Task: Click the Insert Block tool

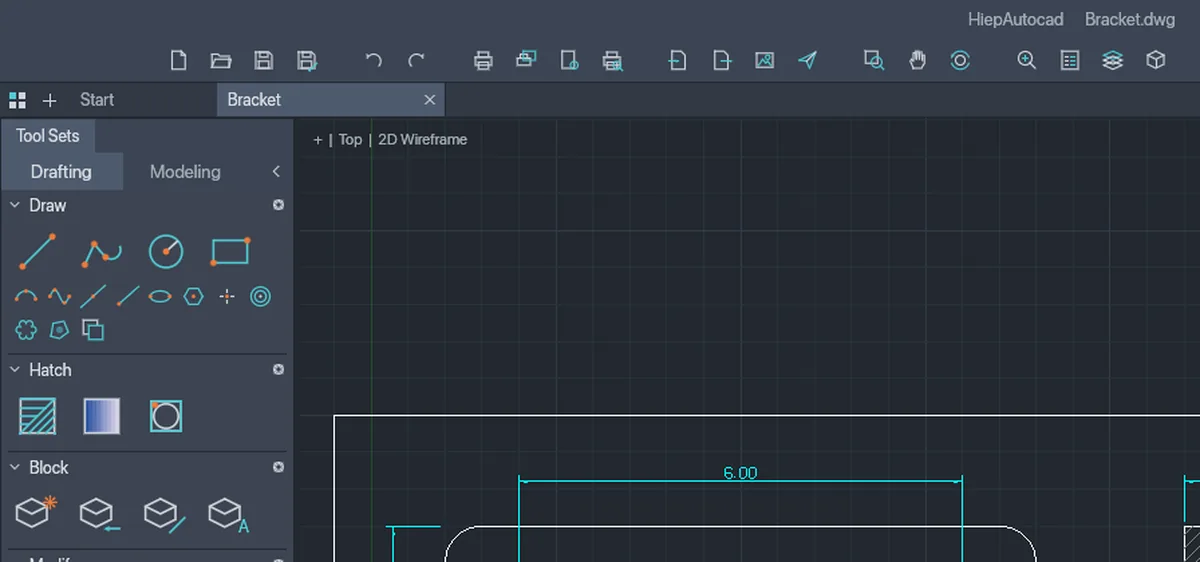Action: coord(100,514)
